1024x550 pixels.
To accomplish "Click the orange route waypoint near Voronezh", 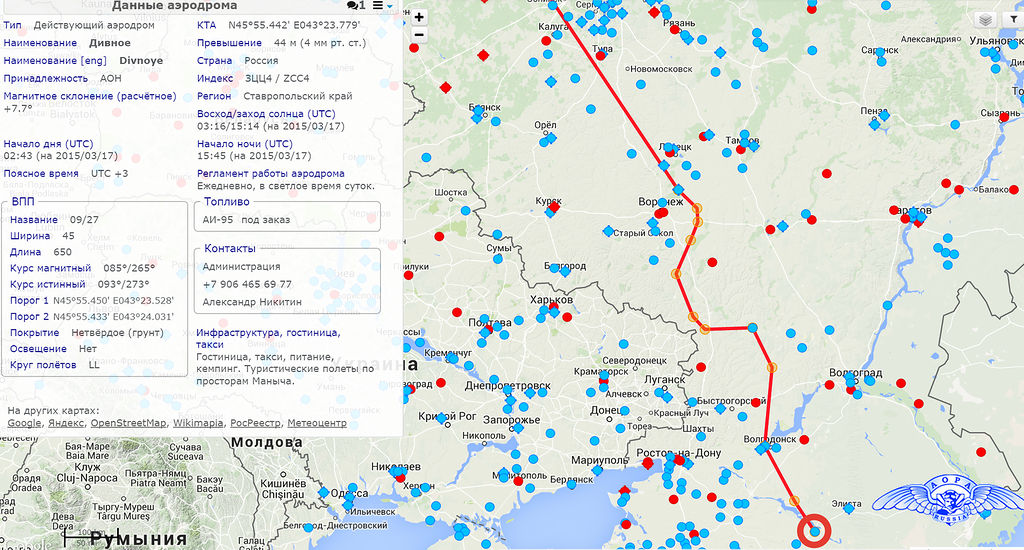I will click(x=698, y=210).
